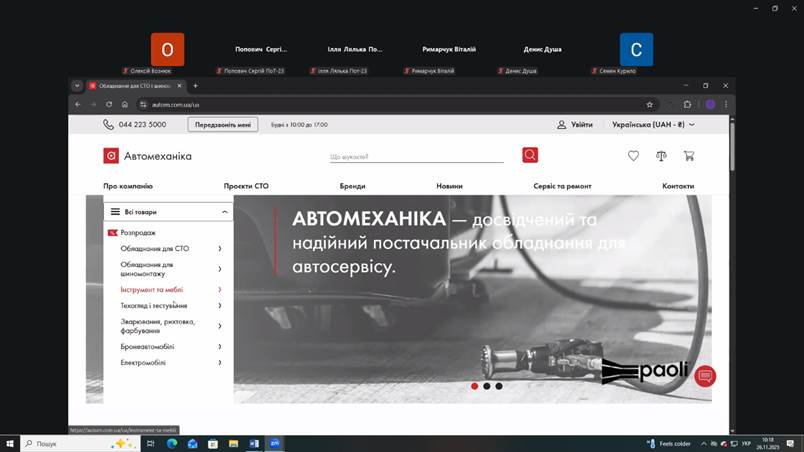Open the shopping cart icon
Image resolution: width=804 pixels, height=452 pixels.
click(689, 156)
